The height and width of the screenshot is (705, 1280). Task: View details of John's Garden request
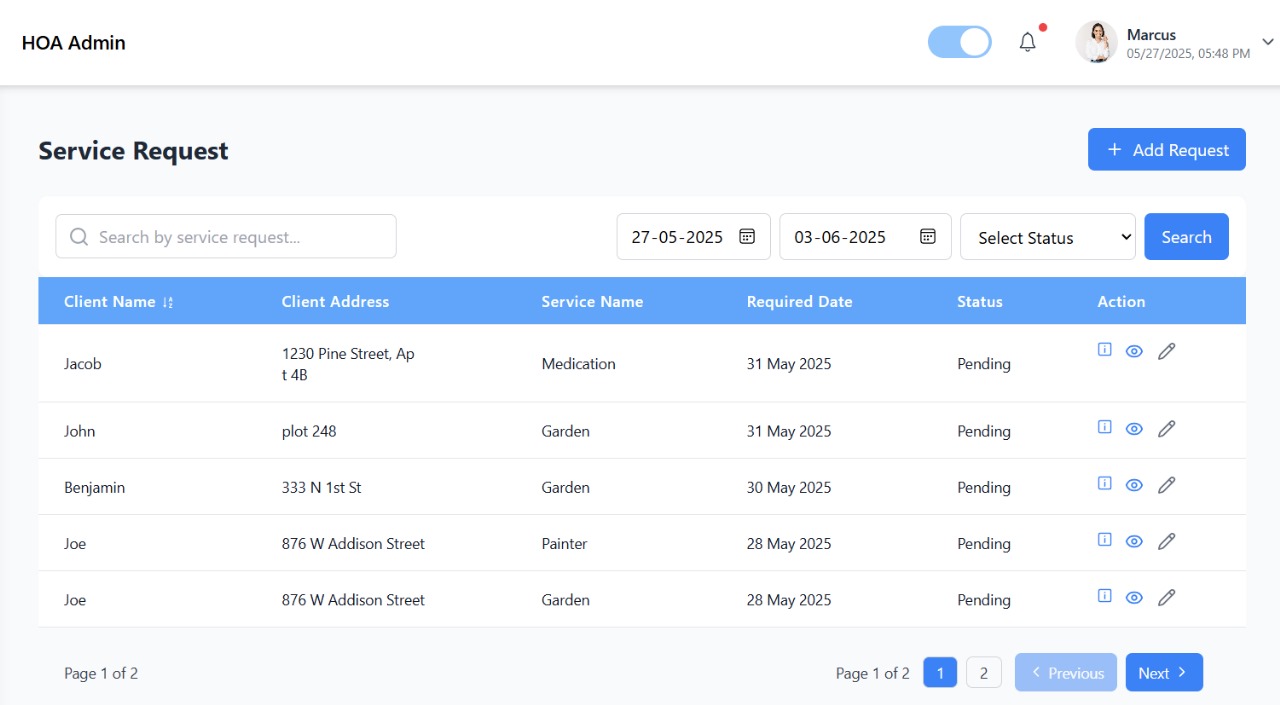(1134, 428)
